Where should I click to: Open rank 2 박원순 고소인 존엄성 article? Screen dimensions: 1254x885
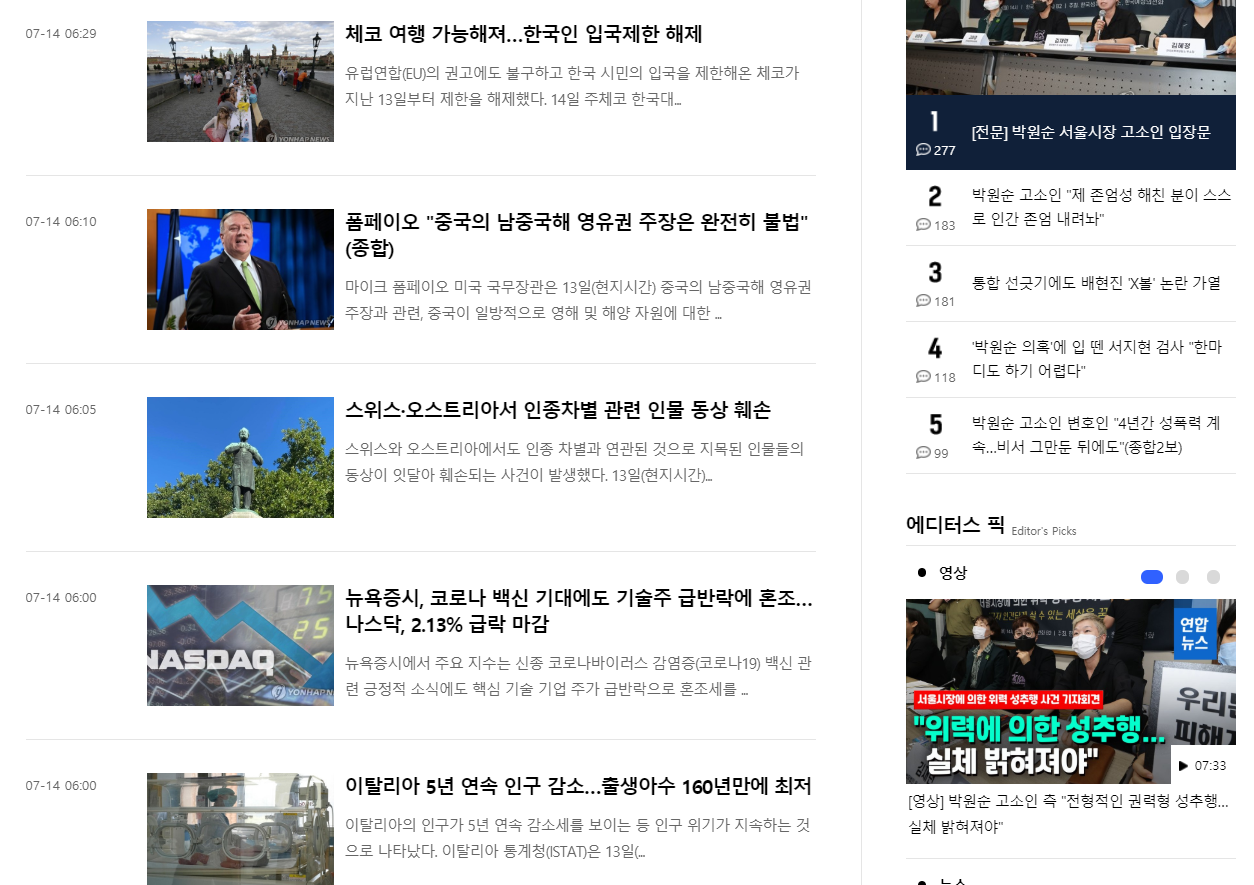[1101, 207]
